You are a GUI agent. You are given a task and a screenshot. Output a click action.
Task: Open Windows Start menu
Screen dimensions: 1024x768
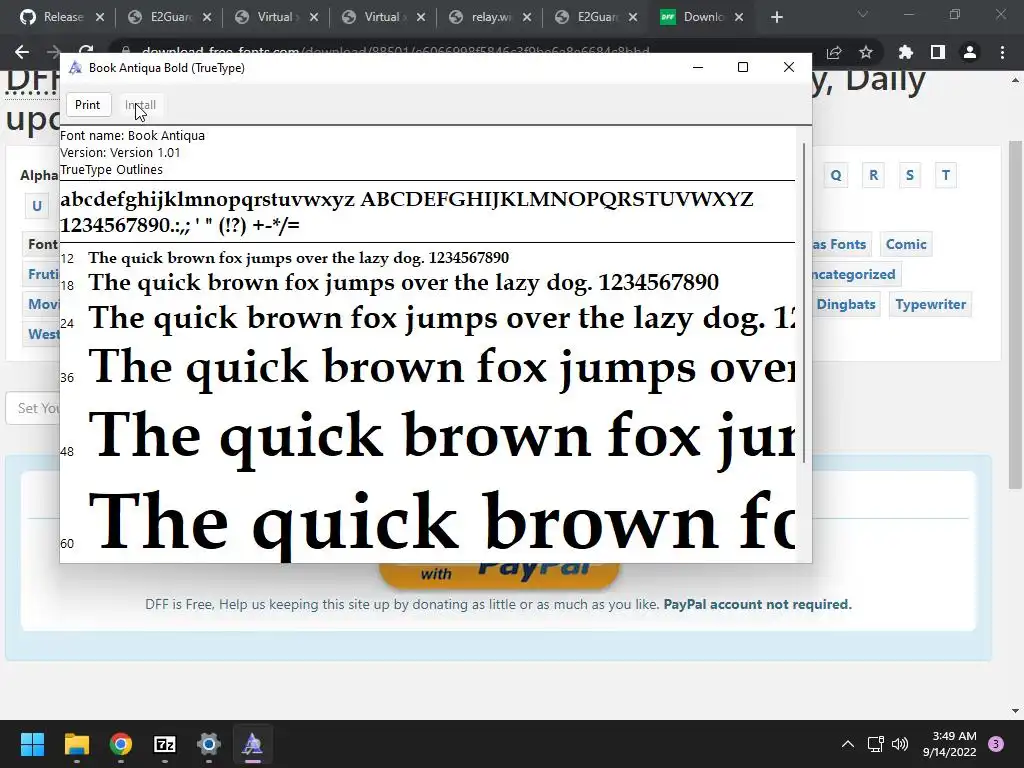point(32,744)
